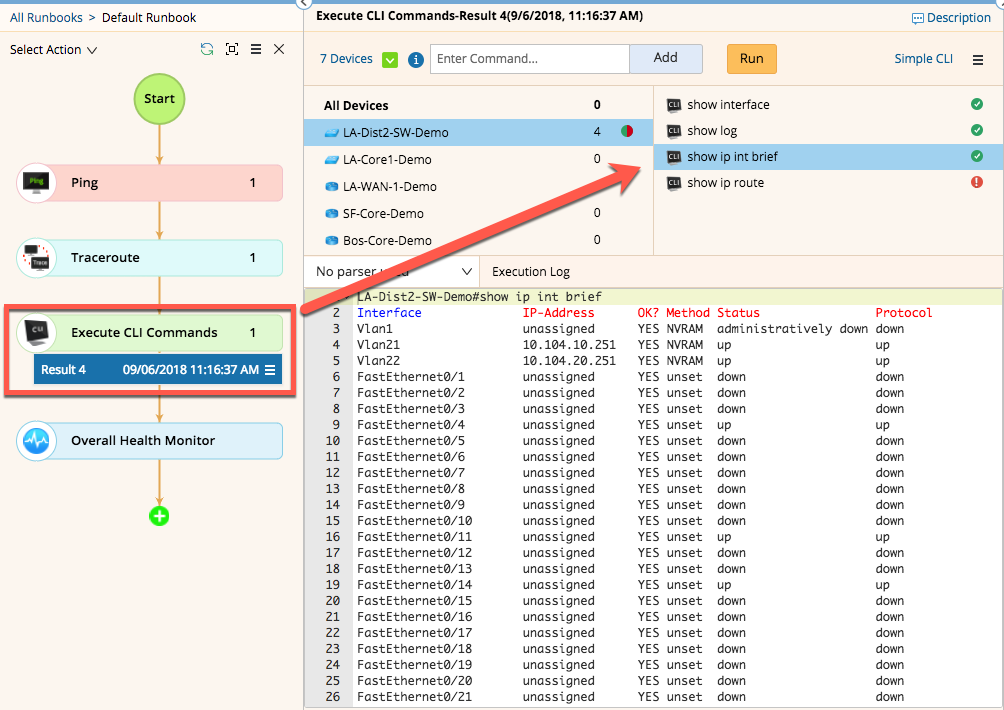Click the Overall Health Monitor pulse icon
Viewport: 1004px width, 710px height.
(36, 440)
